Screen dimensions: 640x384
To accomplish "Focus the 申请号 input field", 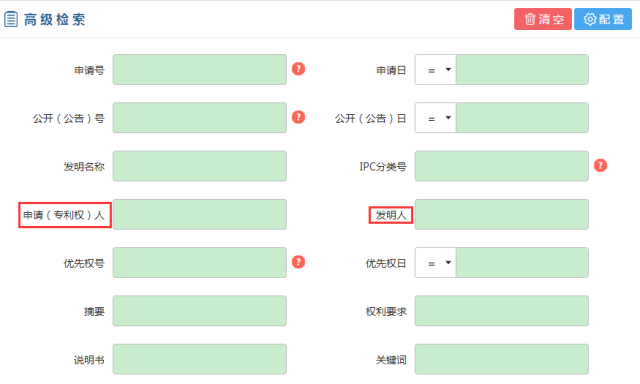I will 200,70.
